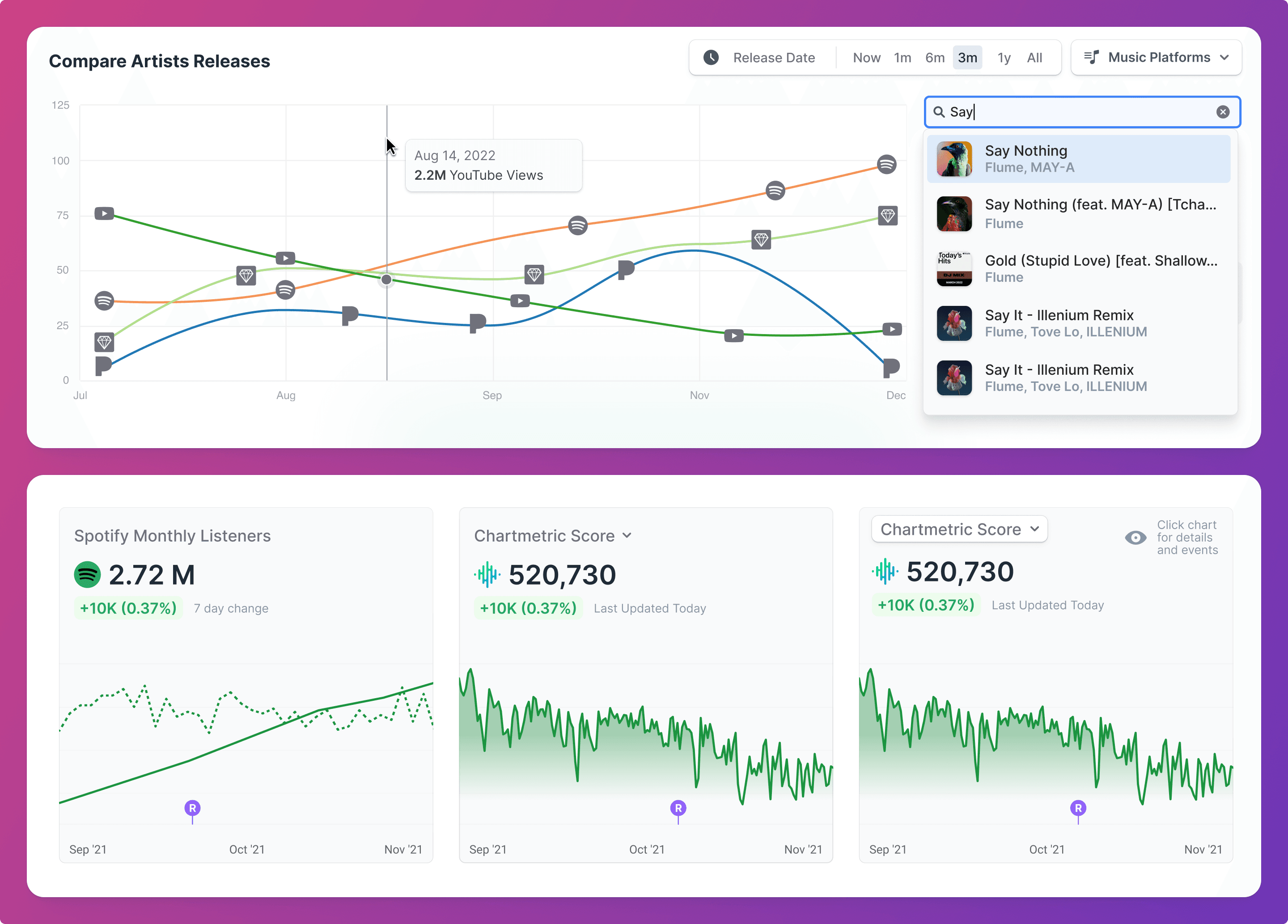
Task: Switch the time range to 1y
Action: (1004, 57)
